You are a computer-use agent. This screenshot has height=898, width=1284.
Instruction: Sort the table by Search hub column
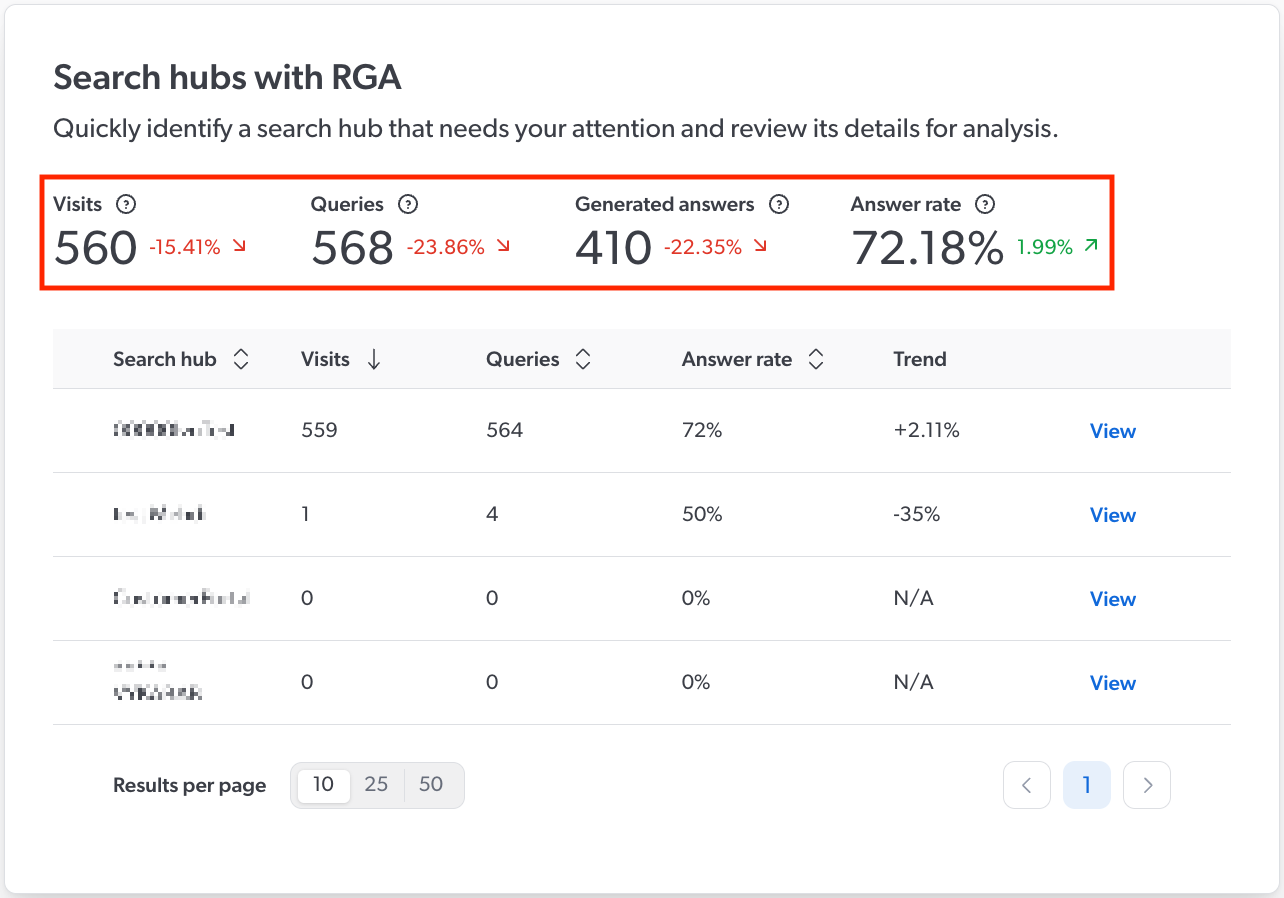pyautogui.click(x=241, y=358)
